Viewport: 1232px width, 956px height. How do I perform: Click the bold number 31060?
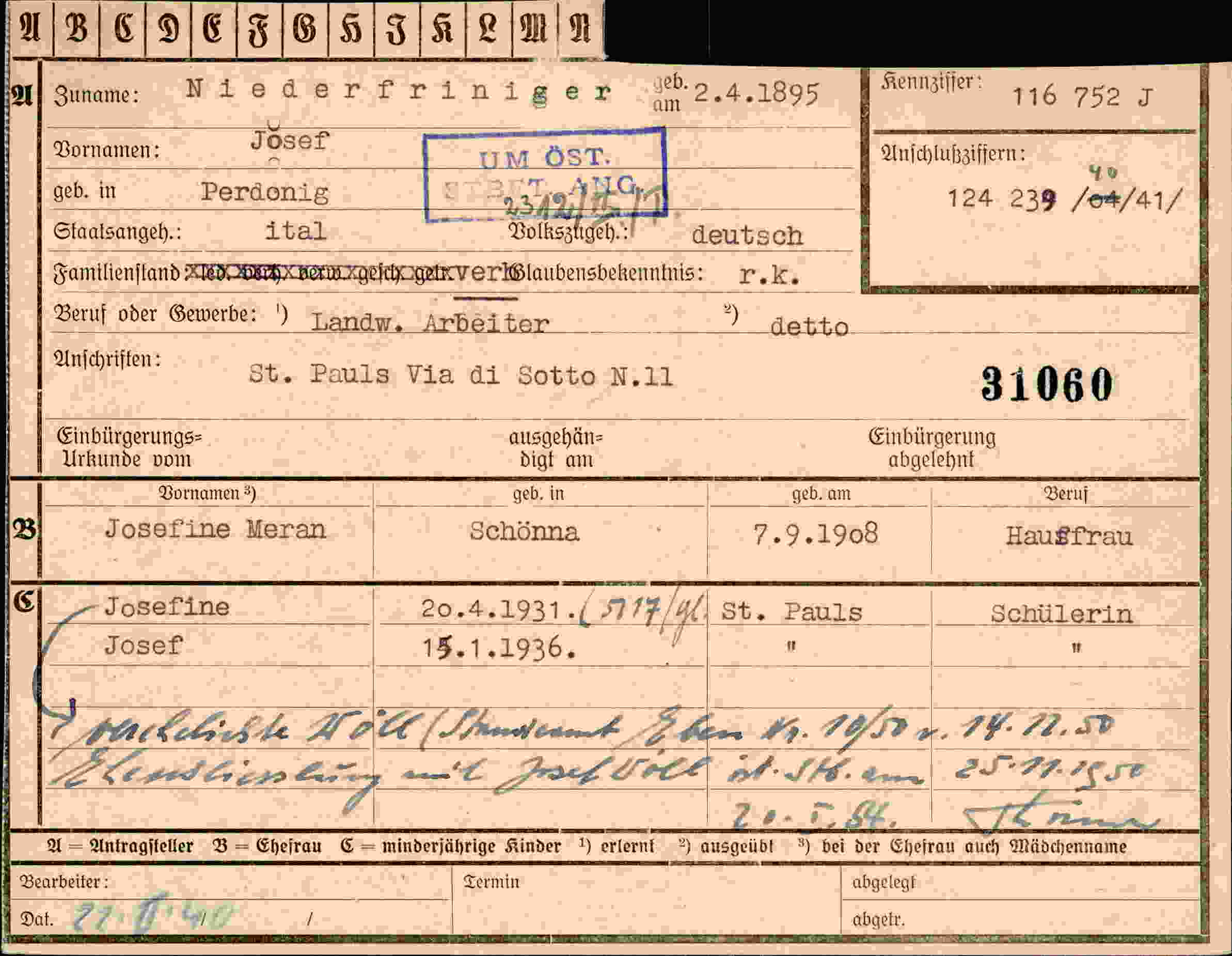pyautogui.click(x=1047, y=384)
